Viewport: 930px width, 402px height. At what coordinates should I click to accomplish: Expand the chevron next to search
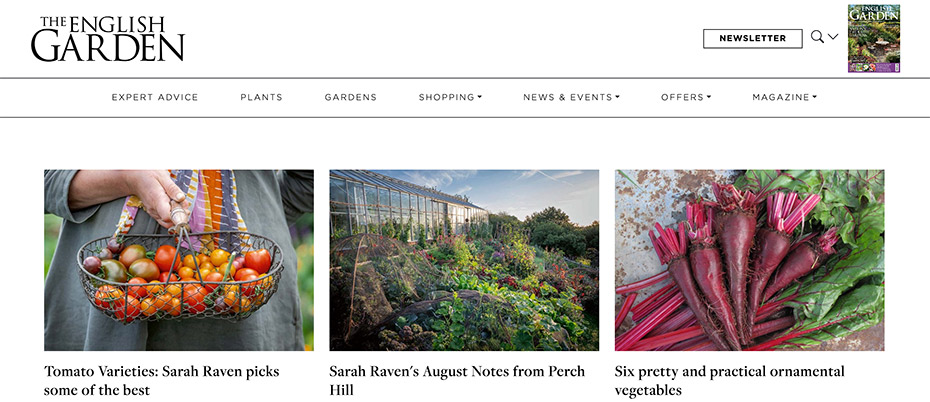pyautogui.click(x=833, y=37)
